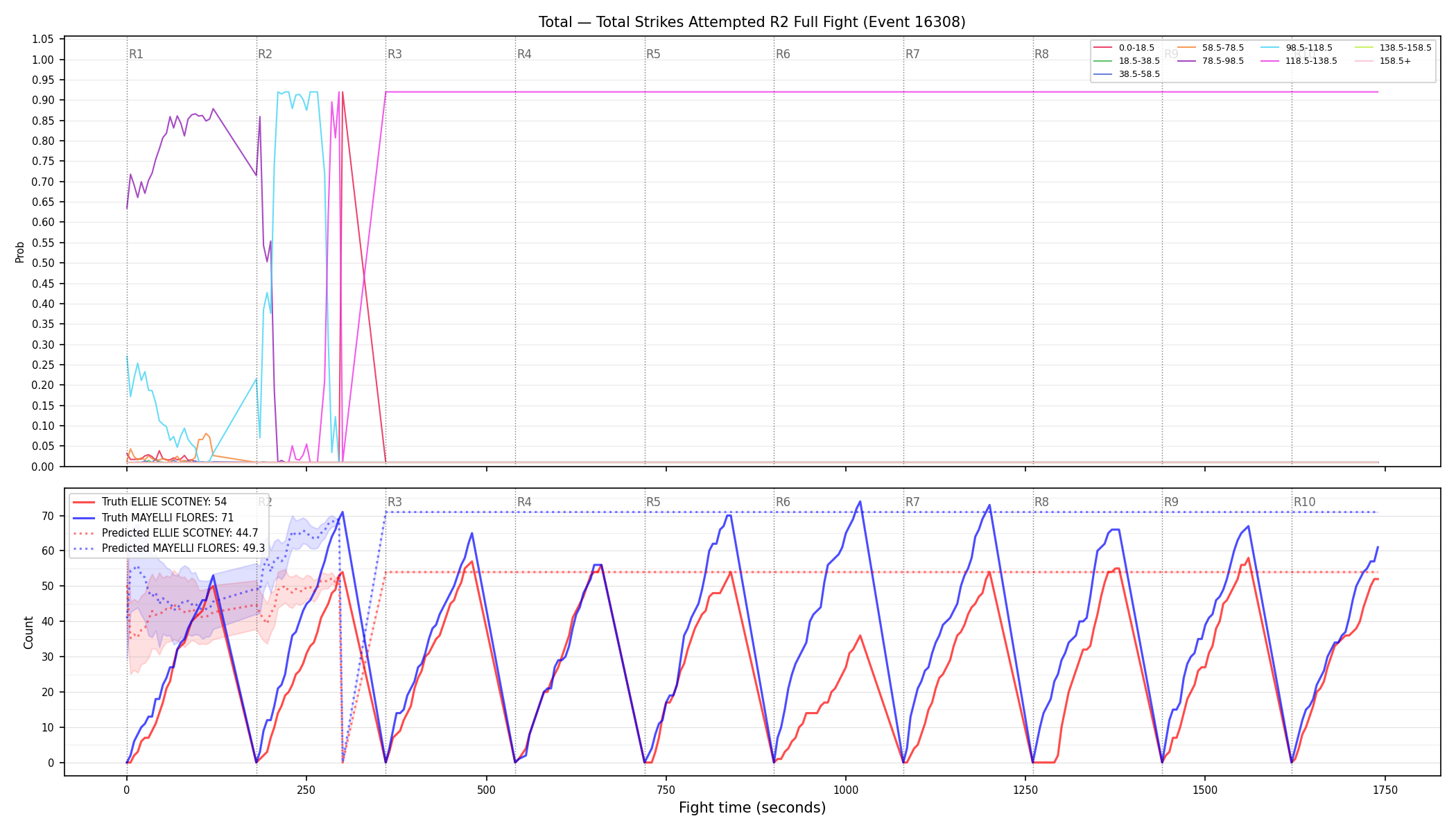Screen dimensions: 1456x832
Task: Click the 1000 tick on the time axis
Action: point(846,790)
